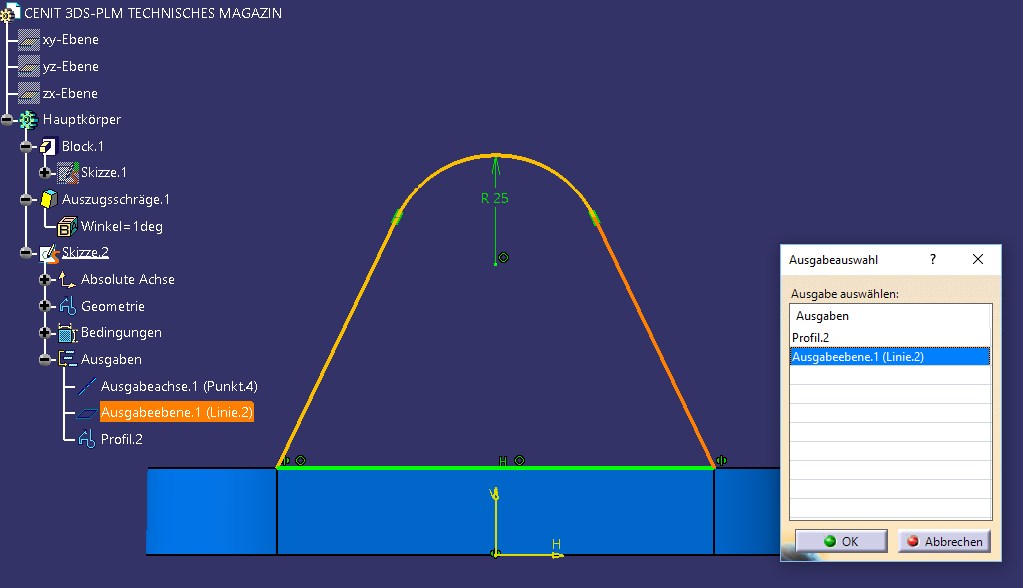
Task: Select yz-Ebene in the tree
Action: pyautogui.click(x=70, y=67)
